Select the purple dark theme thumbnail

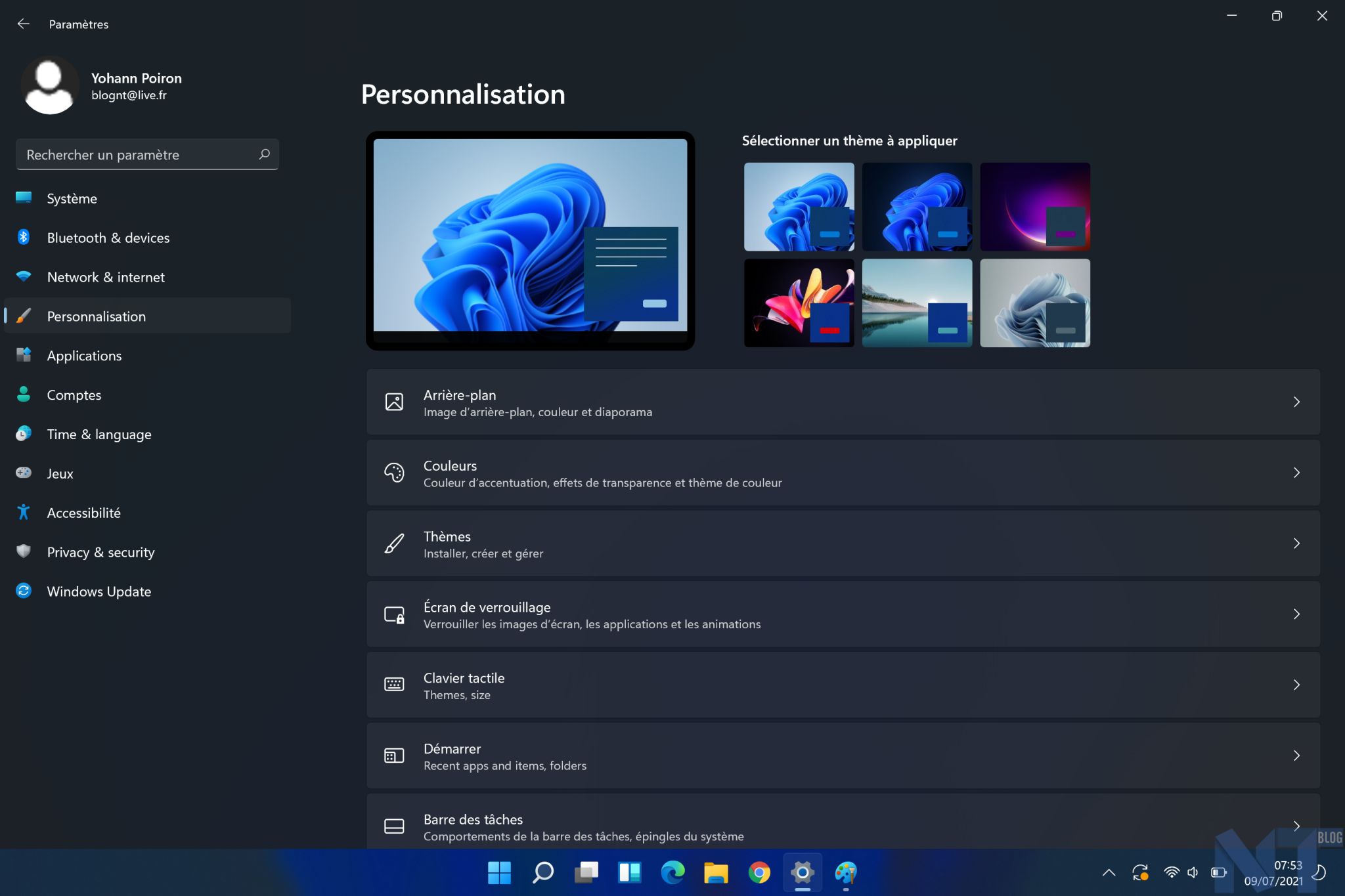tap(1035, 206)
